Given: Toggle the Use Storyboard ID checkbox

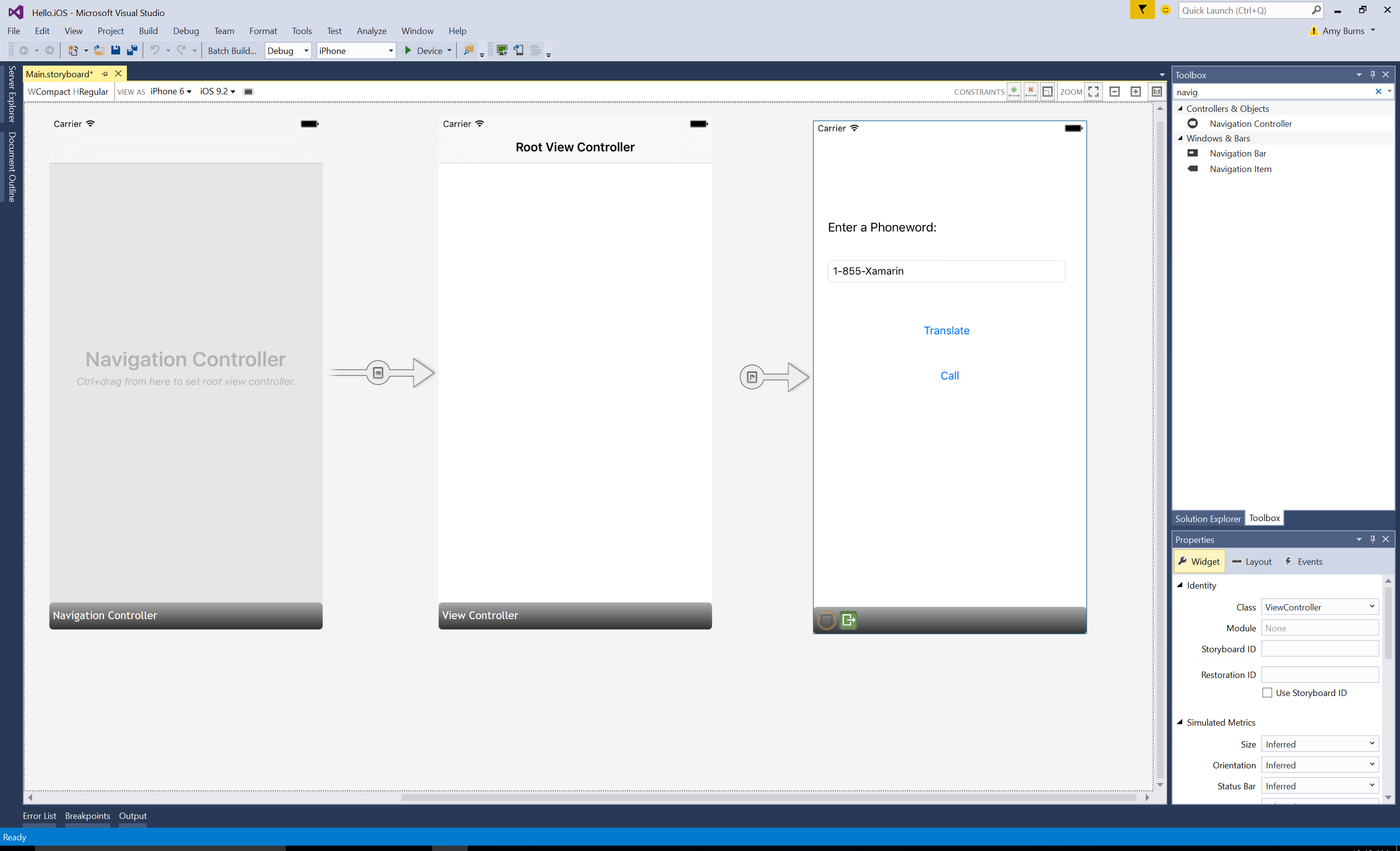Looking at the screenshot, I should click(x=1266, y=693).
